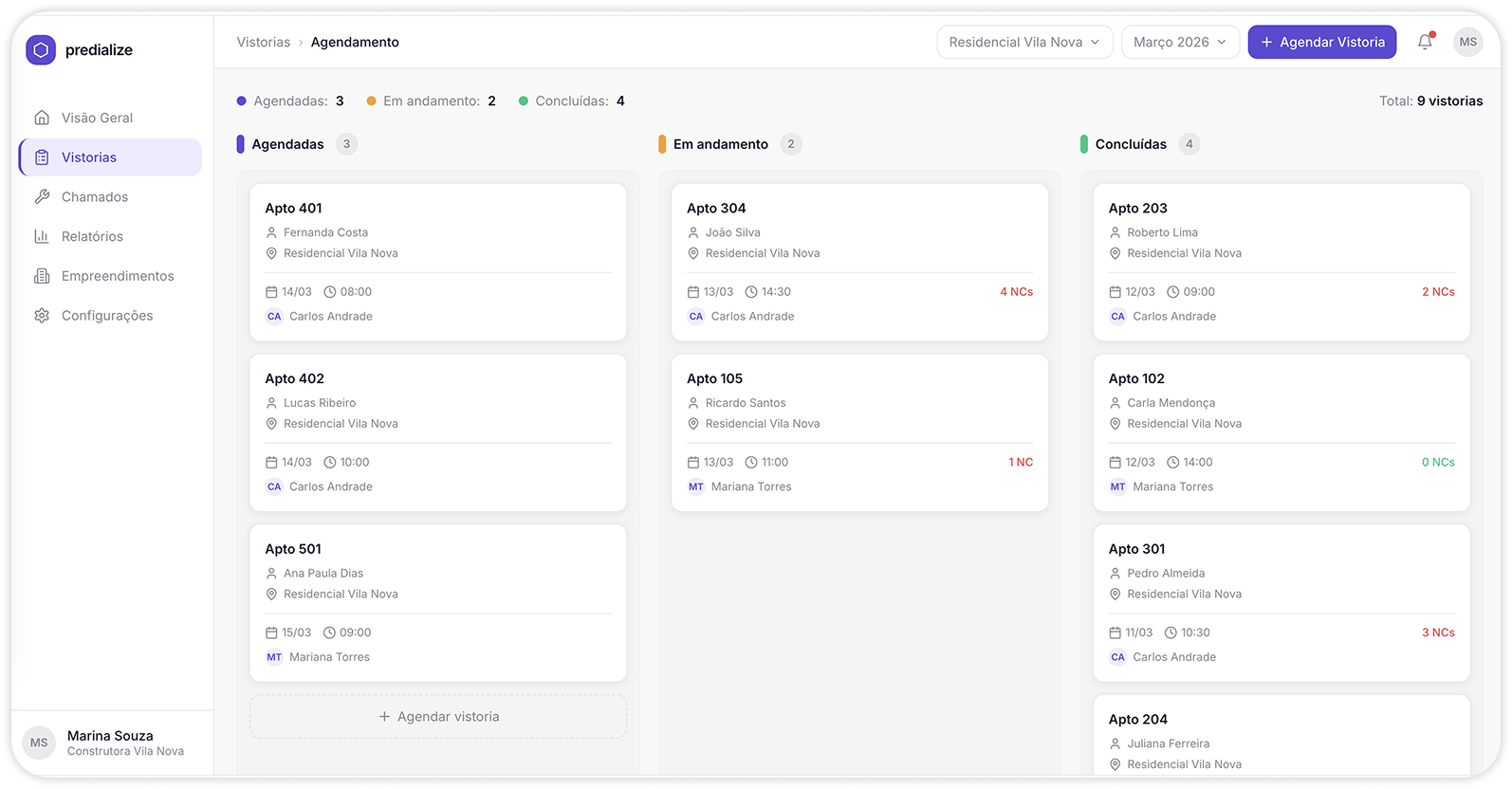
Task: Go to Chamados in the sidebar
Action: 95,197
